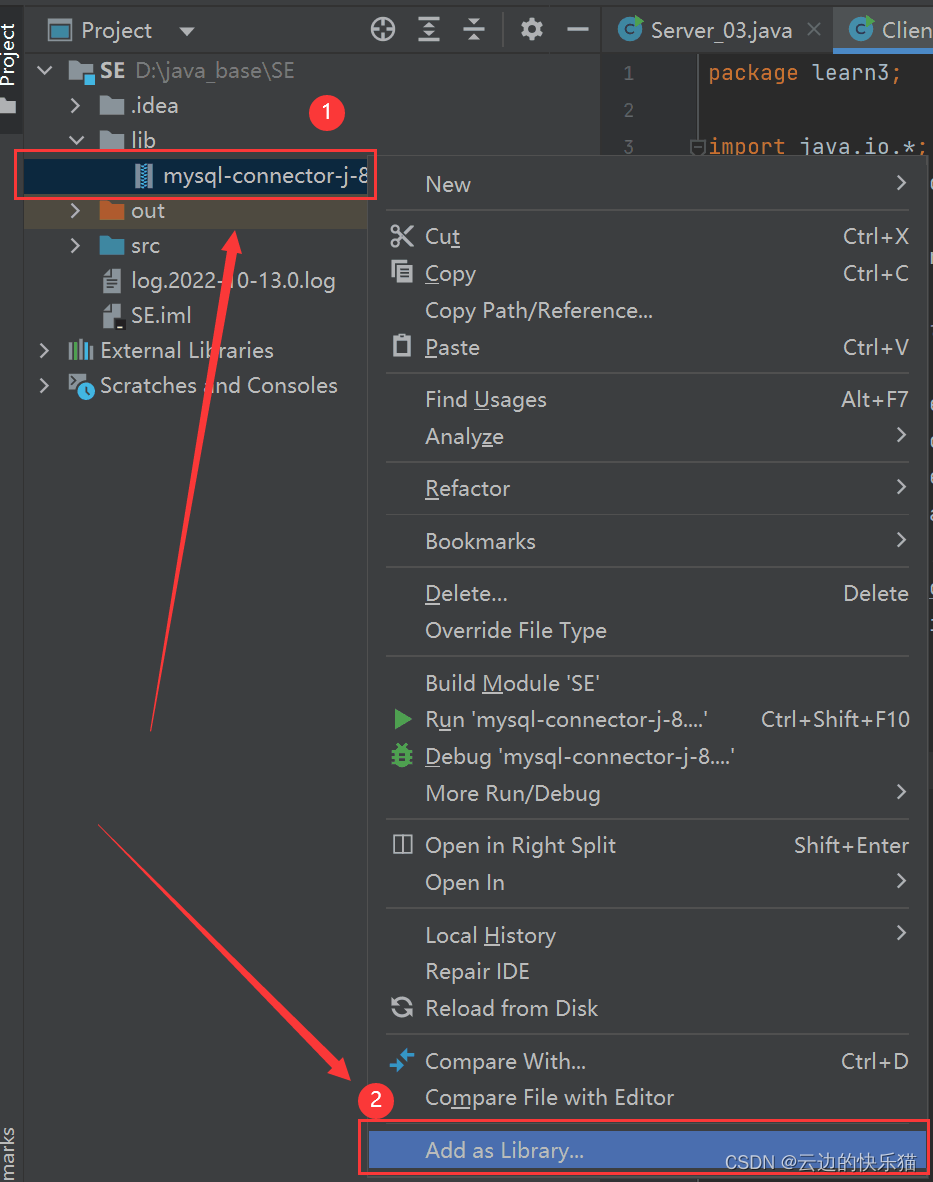Choose Copy Path/Reference from menu
Viewport: 933px width, 1182px height.
(539, 310)
